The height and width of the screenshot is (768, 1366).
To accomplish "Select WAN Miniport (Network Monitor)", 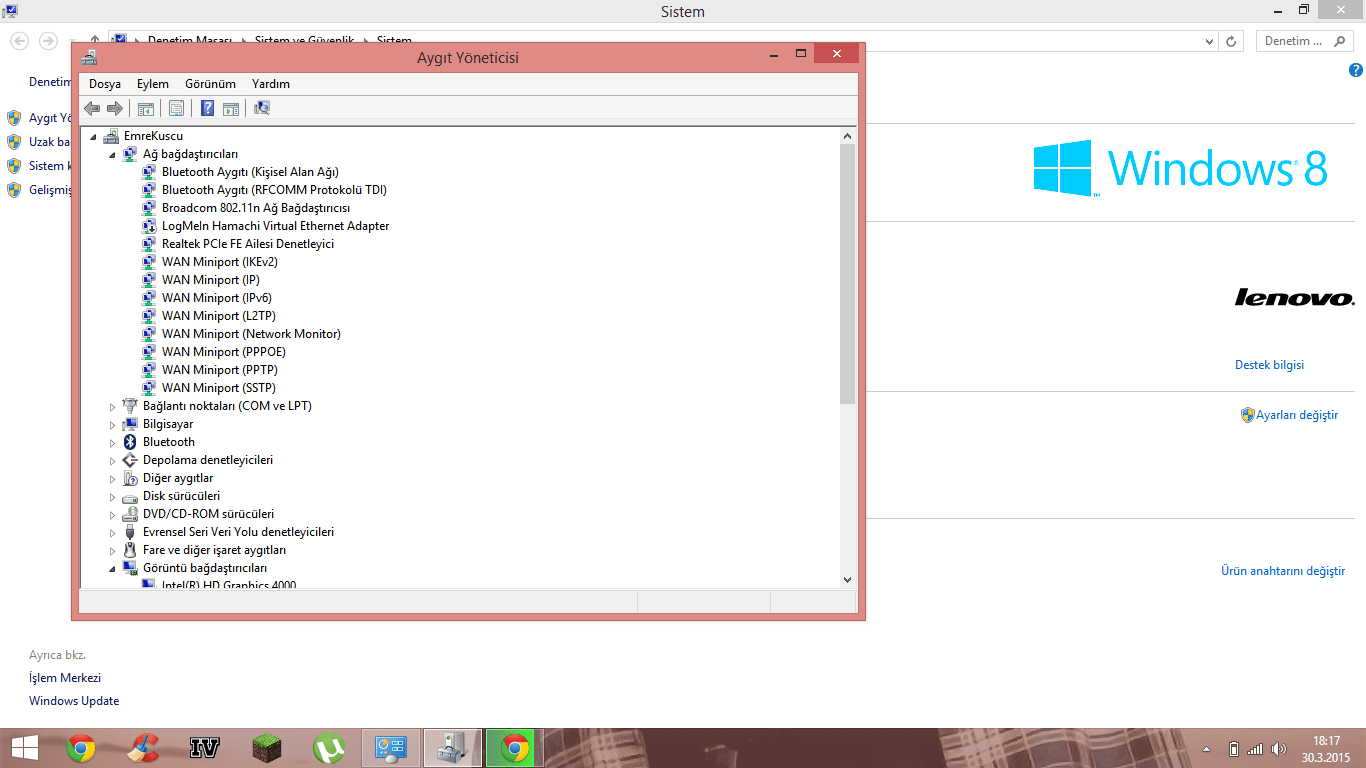I will (x=251, y=334).
